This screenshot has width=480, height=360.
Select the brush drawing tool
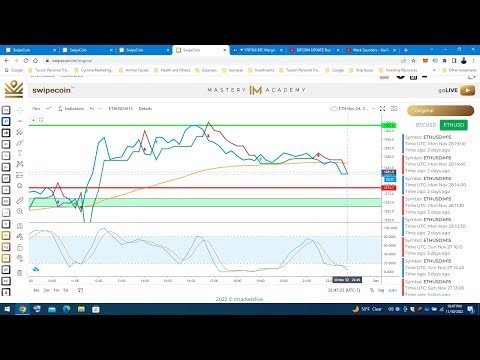coord(20,143)
